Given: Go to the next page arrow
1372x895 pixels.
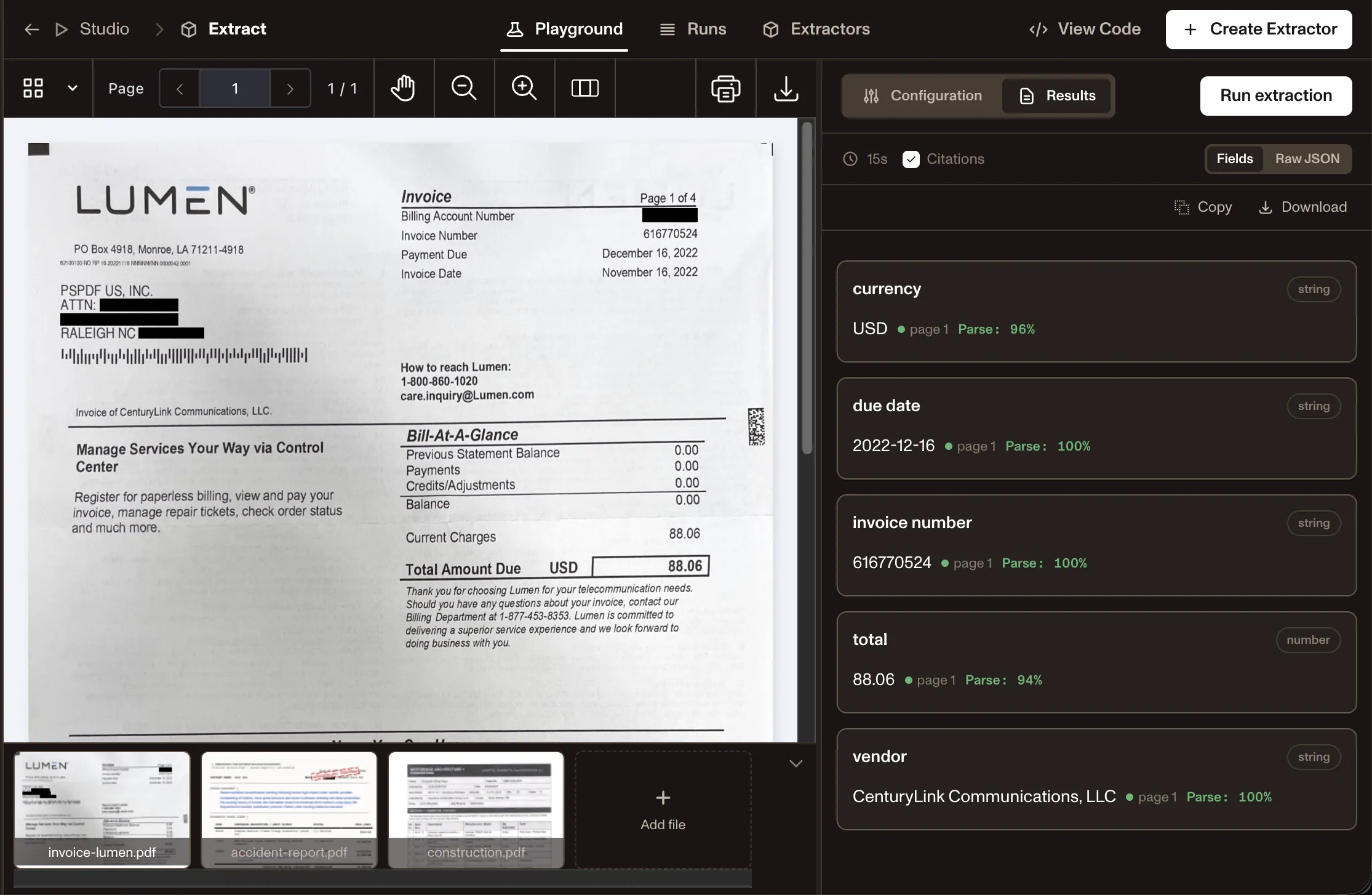Looking at the screenshot, I should pos(290,89).
